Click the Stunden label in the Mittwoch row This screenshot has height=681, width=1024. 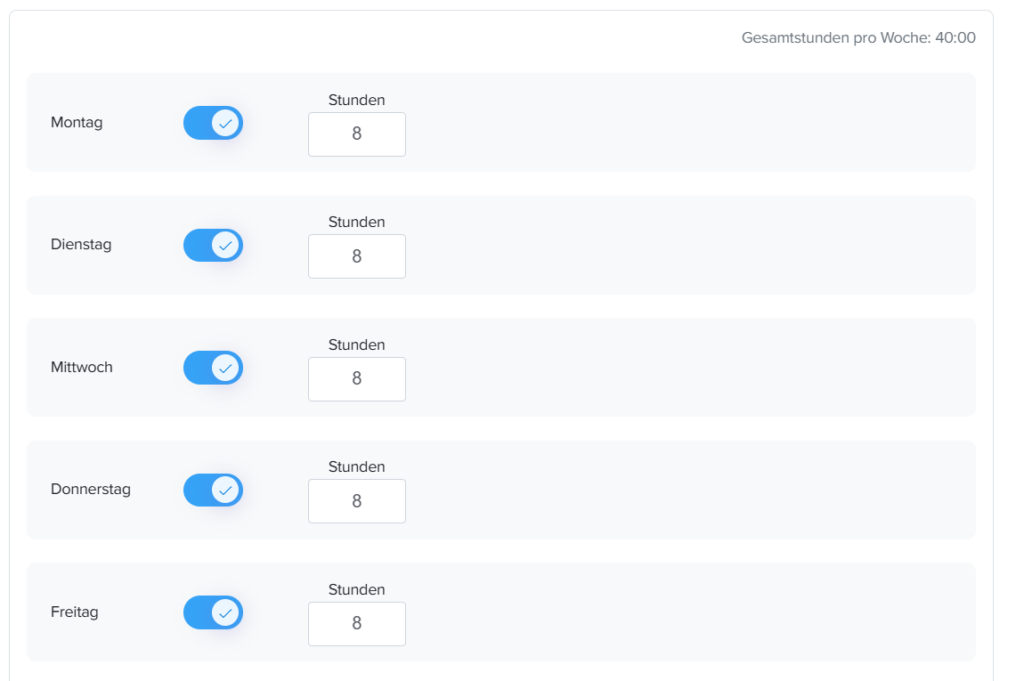tap(357, 345)
